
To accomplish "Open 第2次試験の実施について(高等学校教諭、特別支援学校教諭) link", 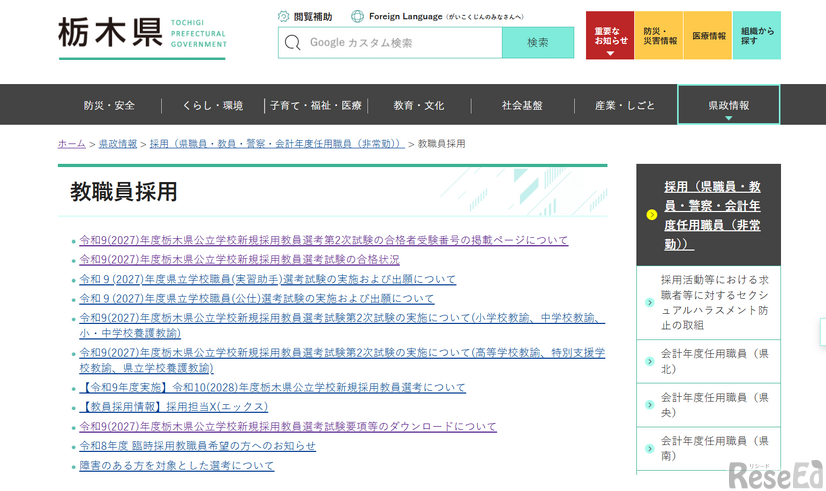I will pyautogui.click(x=342, y=360).
